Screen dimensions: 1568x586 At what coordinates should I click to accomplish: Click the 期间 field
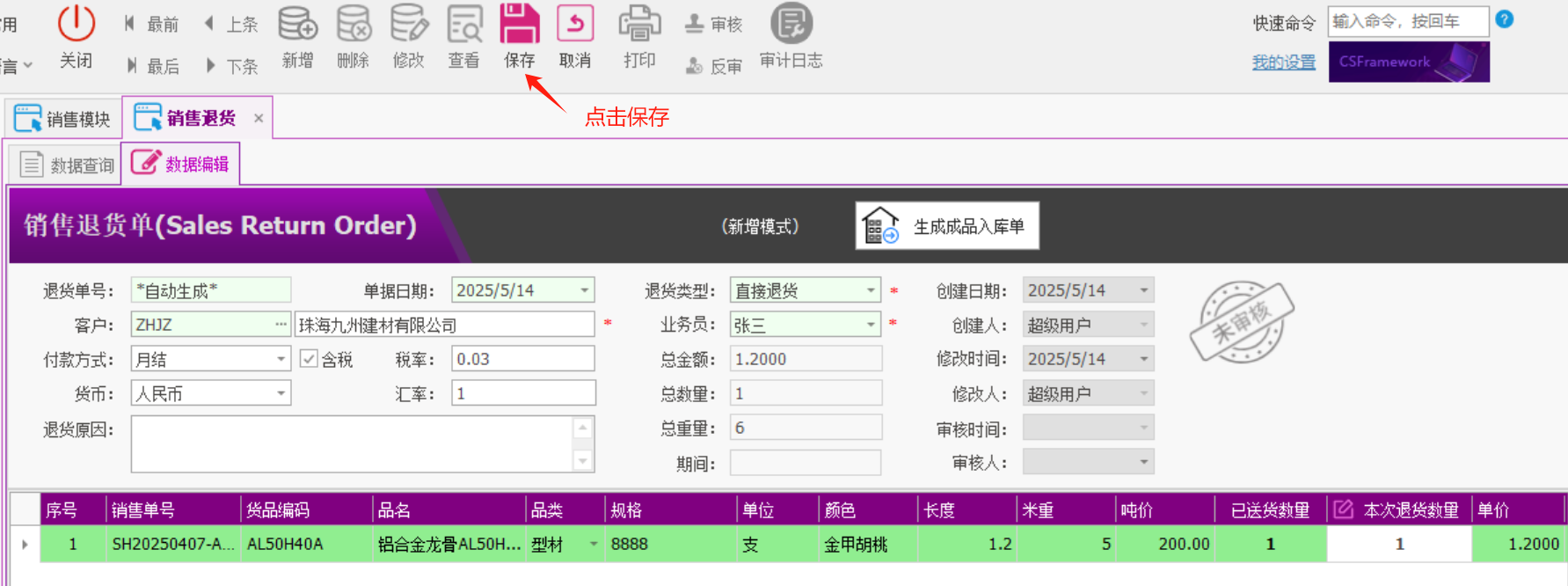pyautogui.click(x=806, y=463)
